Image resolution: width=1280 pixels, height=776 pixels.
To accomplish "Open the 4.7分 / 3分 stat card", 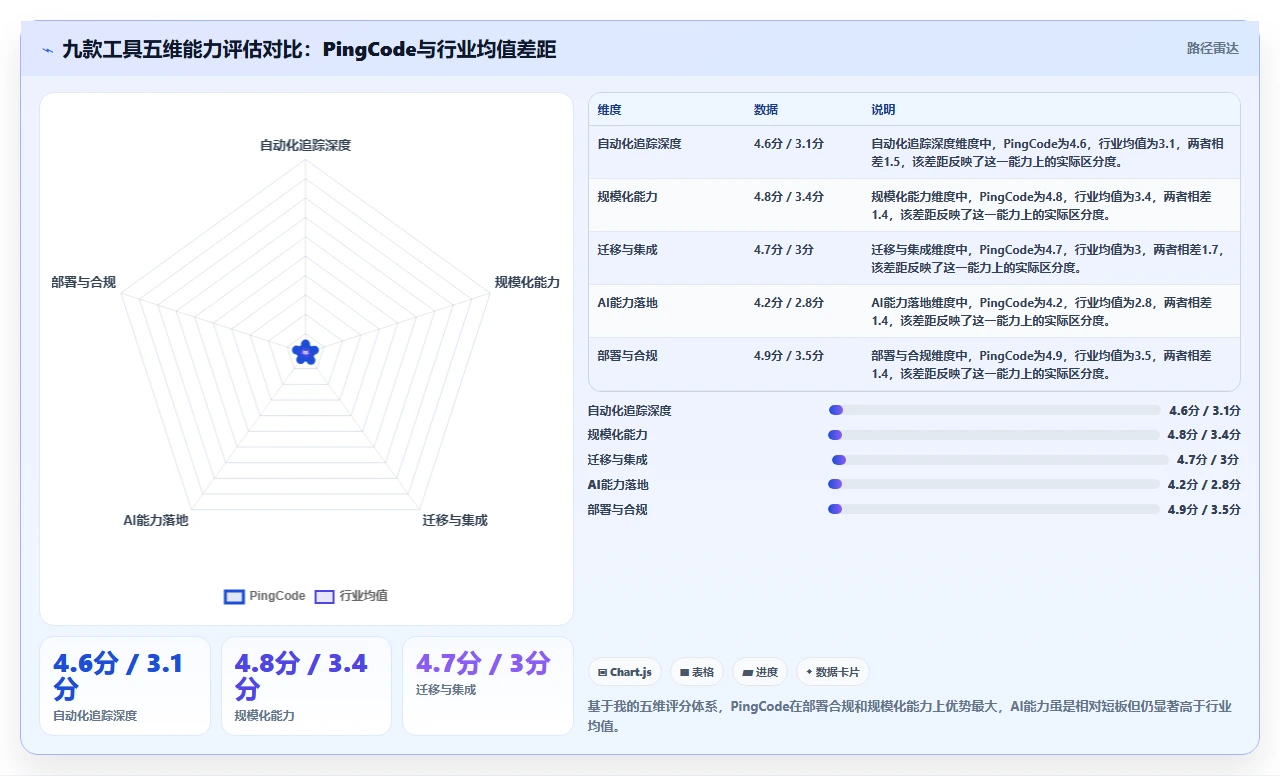I will pos(488,686).
